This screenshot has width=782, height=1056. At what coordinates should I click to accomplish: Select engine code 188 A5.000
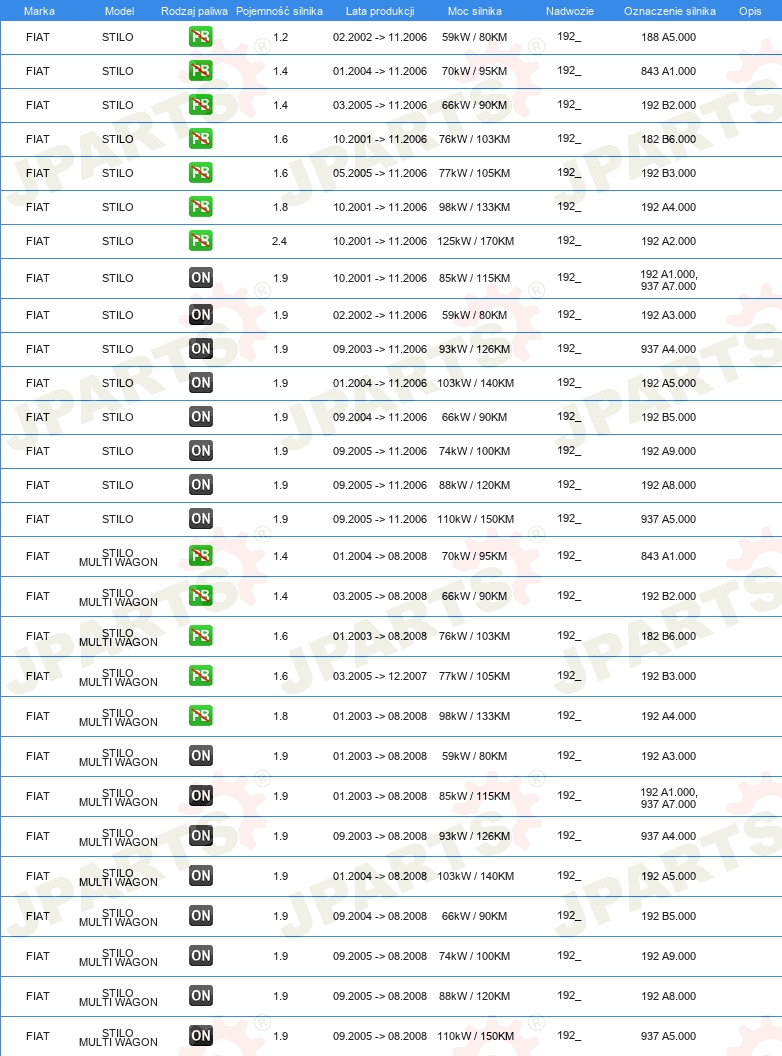click(x=668, y=37)
